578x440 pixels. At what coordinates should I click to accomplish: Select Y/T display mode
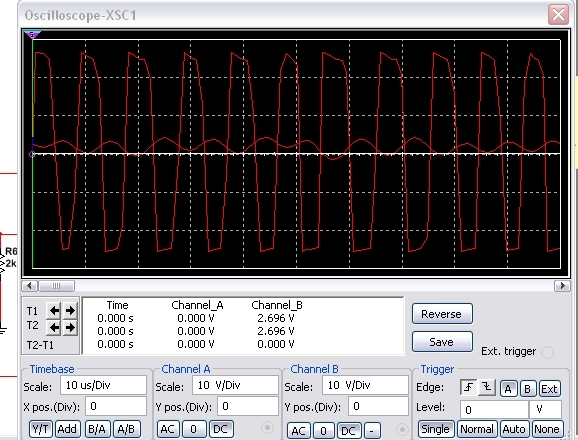click(x=41, y=429)
